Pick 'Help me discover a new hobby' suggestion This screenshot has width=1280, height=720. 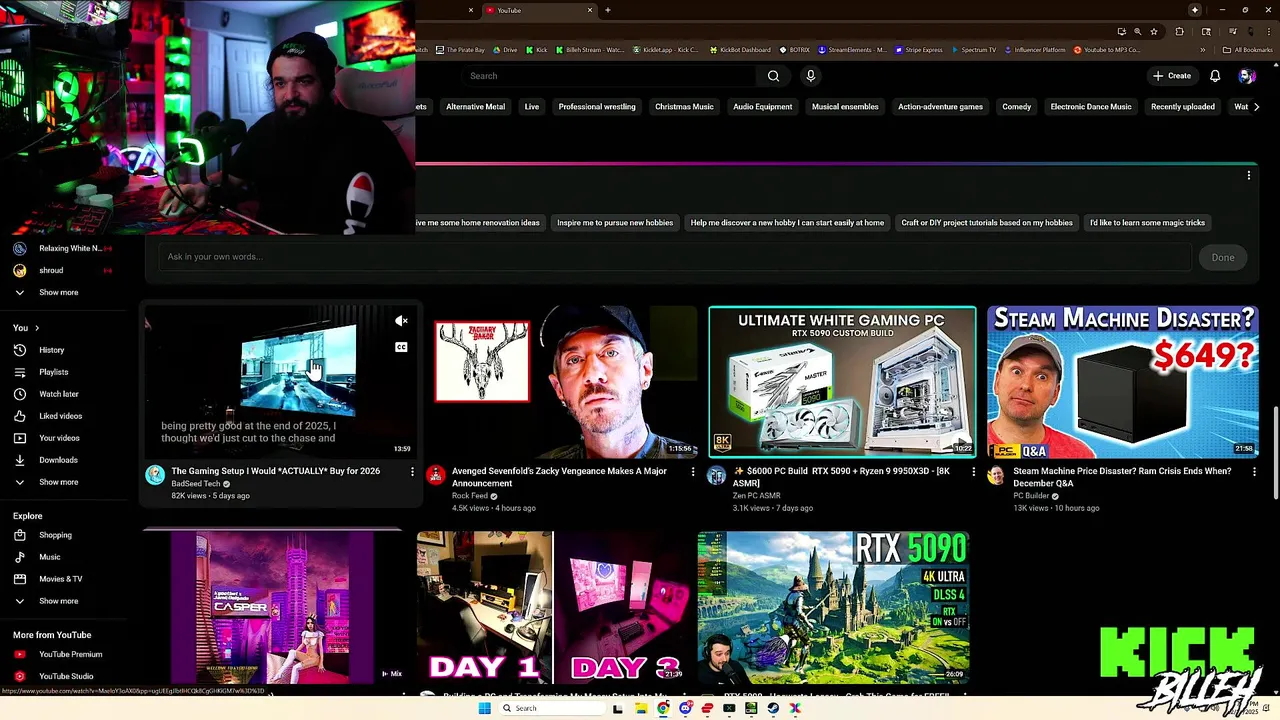(x=787, y=223)
